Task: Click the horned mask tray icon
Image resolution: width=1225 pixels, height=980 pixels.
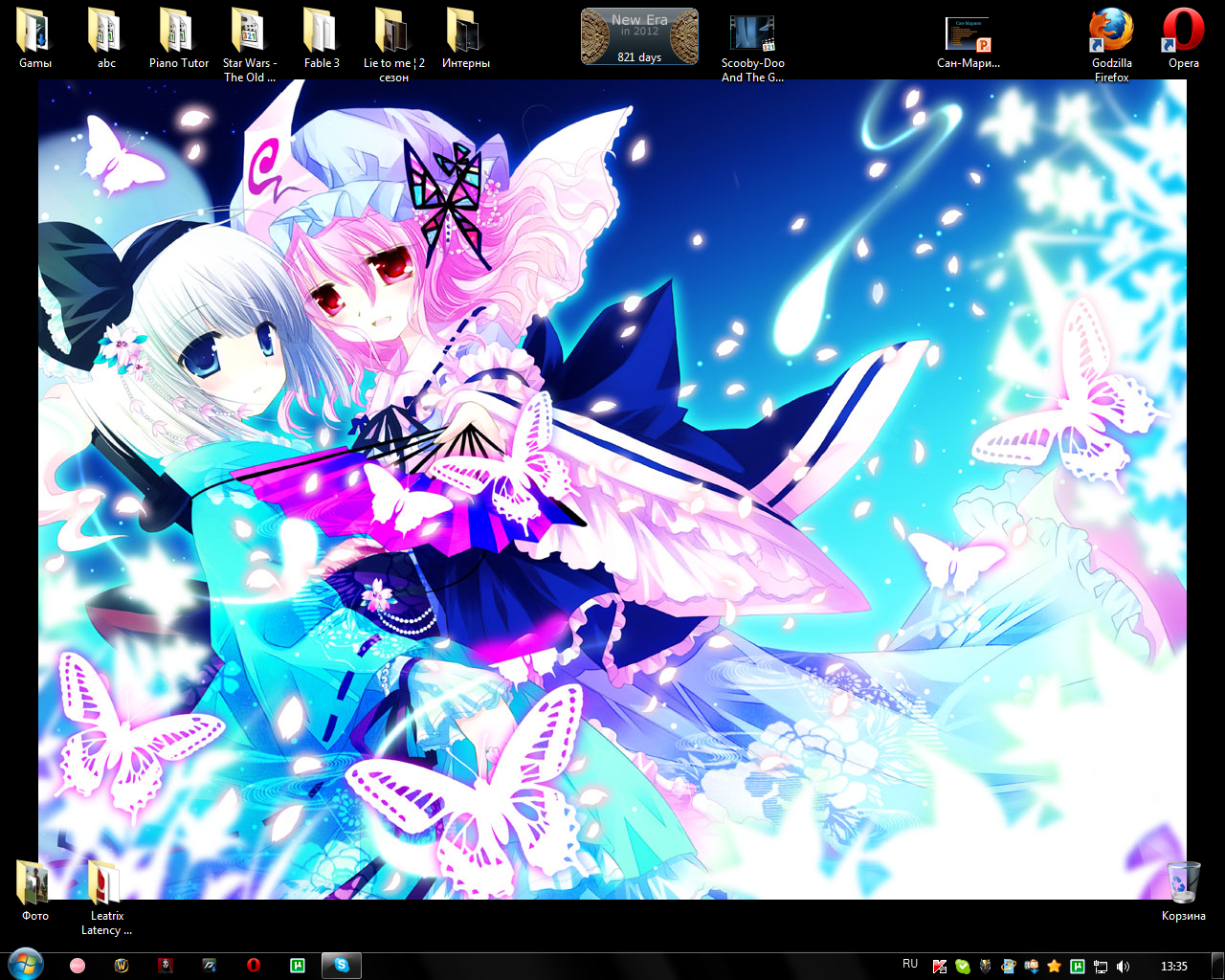Action: click(x=986, y=967)
